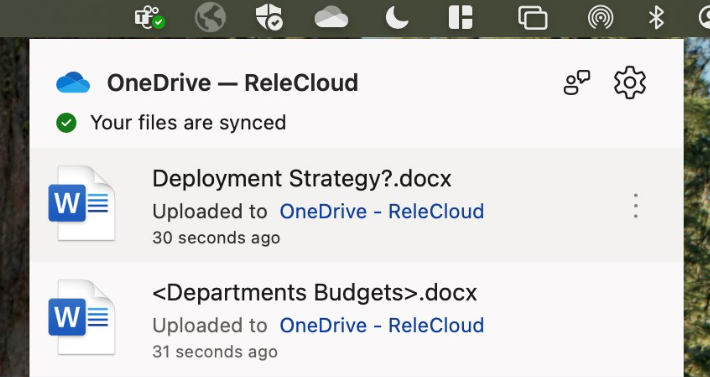Click the '31 seconds ago' timestamp
Image resolution: width=710 pixels, height=377 pixels.
pos(215,352)
